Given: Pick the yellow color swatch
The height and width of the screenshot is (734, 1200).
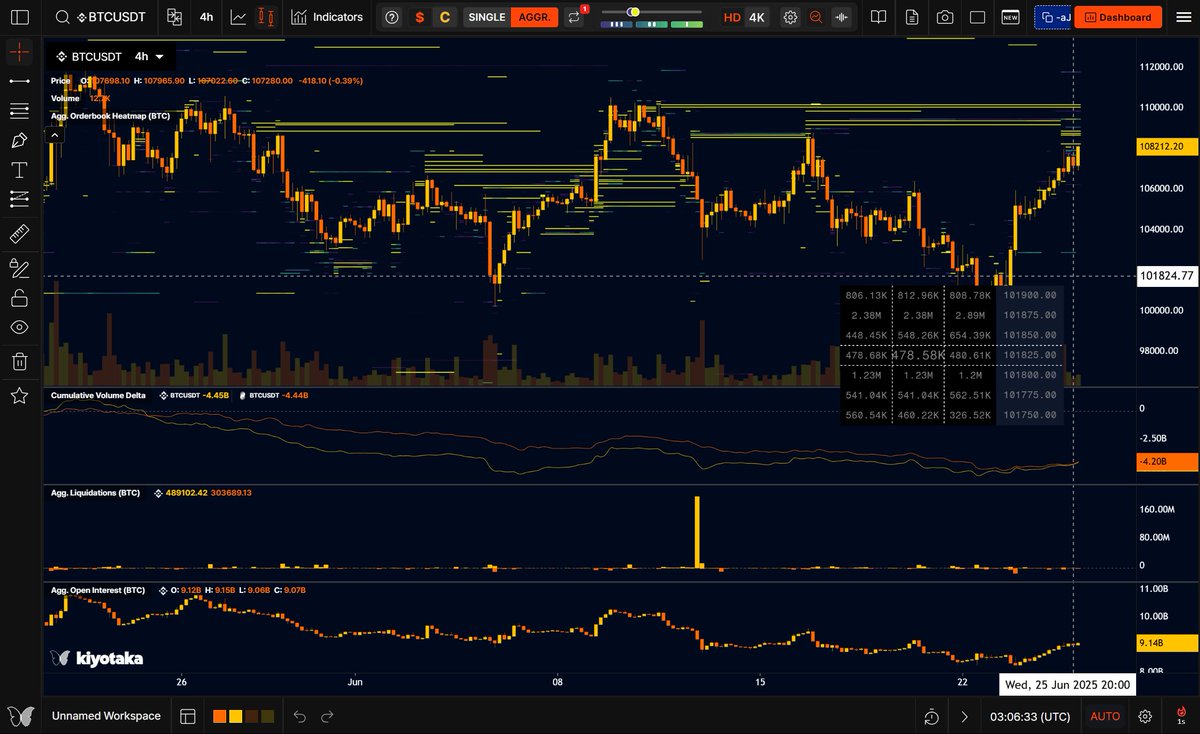Looking at the screenshot, I should click(x=236, y=716).
